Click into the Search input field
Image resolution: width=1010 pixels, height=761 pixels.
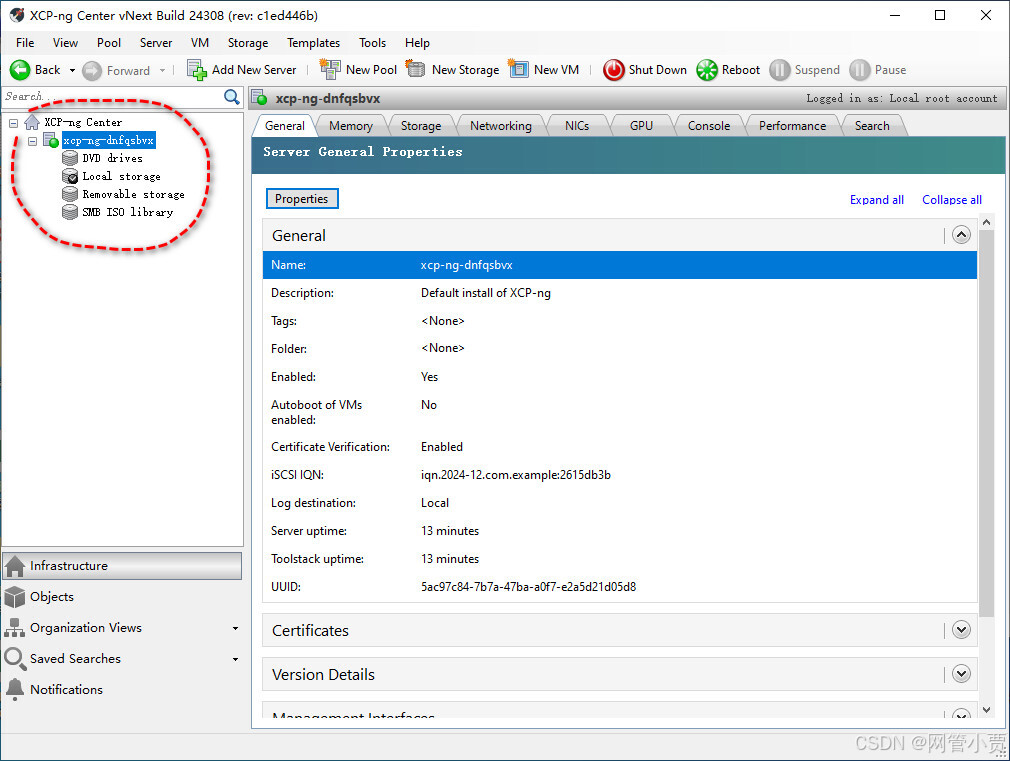coord(113,97)
